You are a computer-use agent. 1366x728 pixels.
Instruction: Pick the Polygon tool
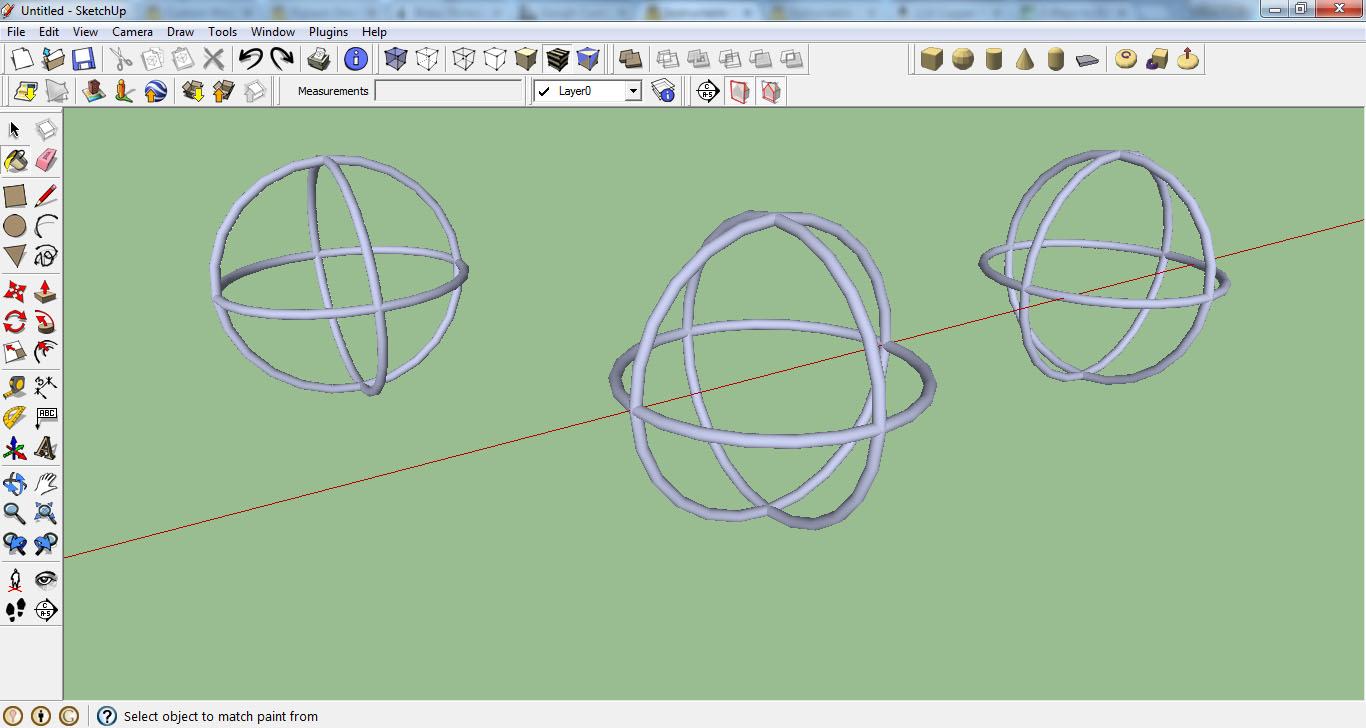[x=15, y=256]
